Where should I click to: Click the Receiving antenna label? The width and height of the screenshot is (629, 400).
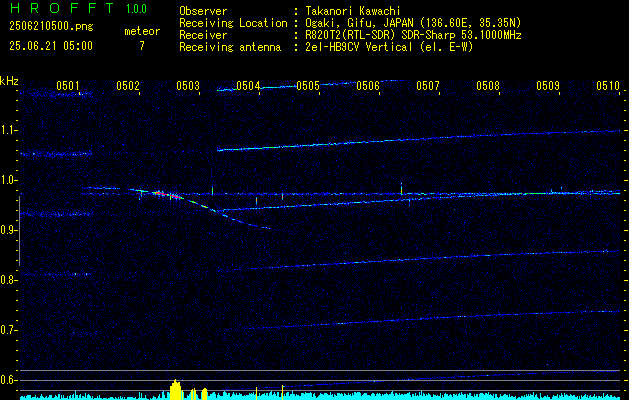(230, 47)
